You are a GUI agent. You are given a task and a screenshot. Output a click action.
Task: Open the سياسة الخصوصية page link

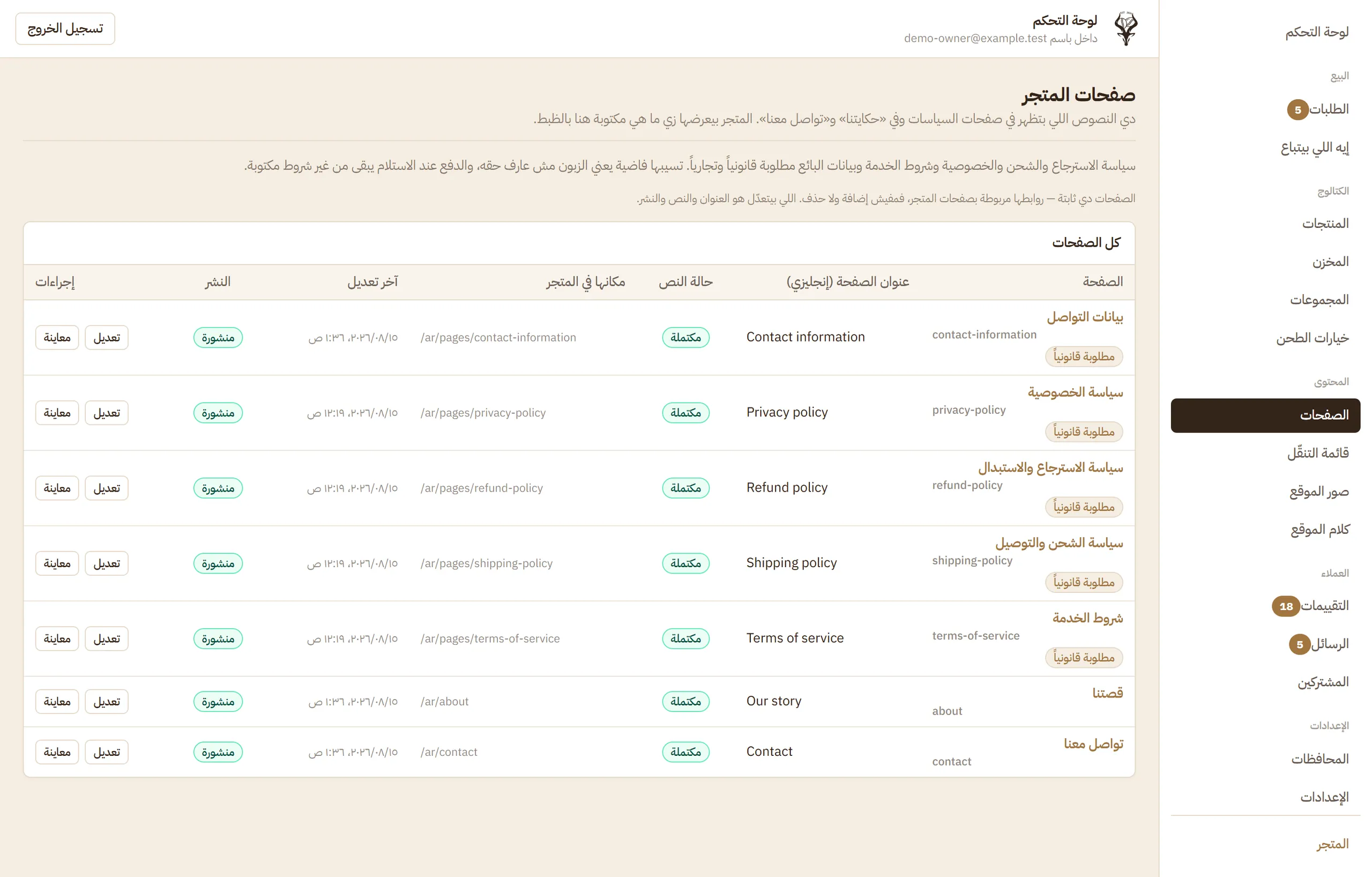[x=1075, y=392]
